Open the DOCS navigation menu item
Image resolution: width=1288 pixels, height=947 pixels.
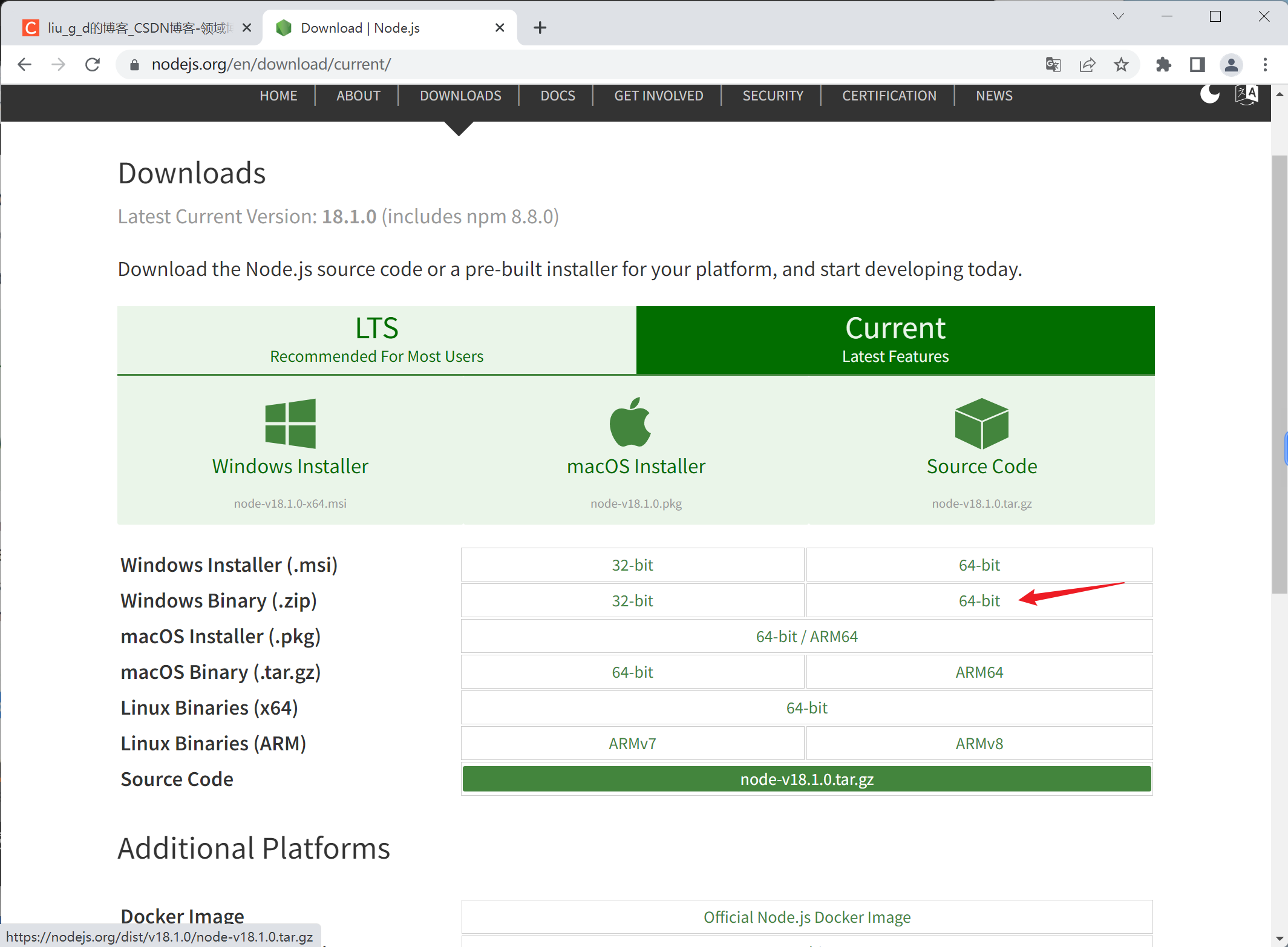(557, 96)
